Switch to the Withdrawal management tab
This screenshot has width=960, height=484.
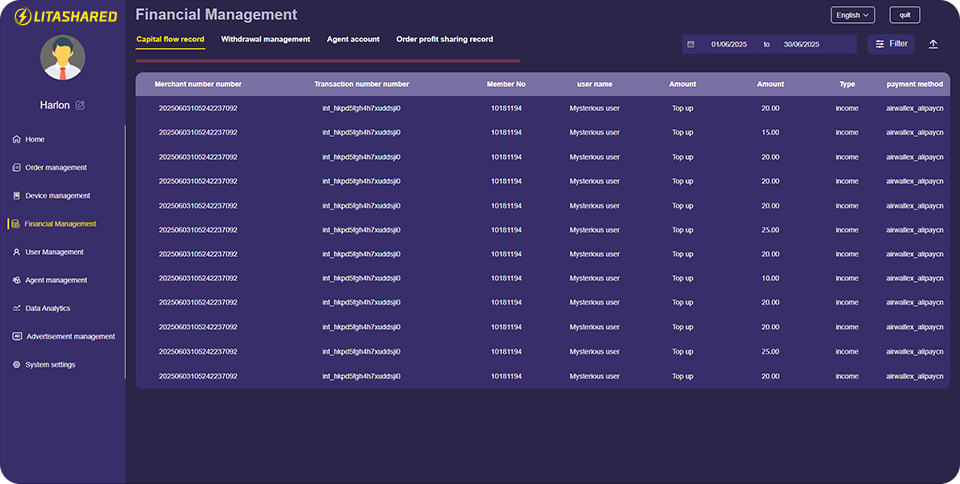(266, 39)
